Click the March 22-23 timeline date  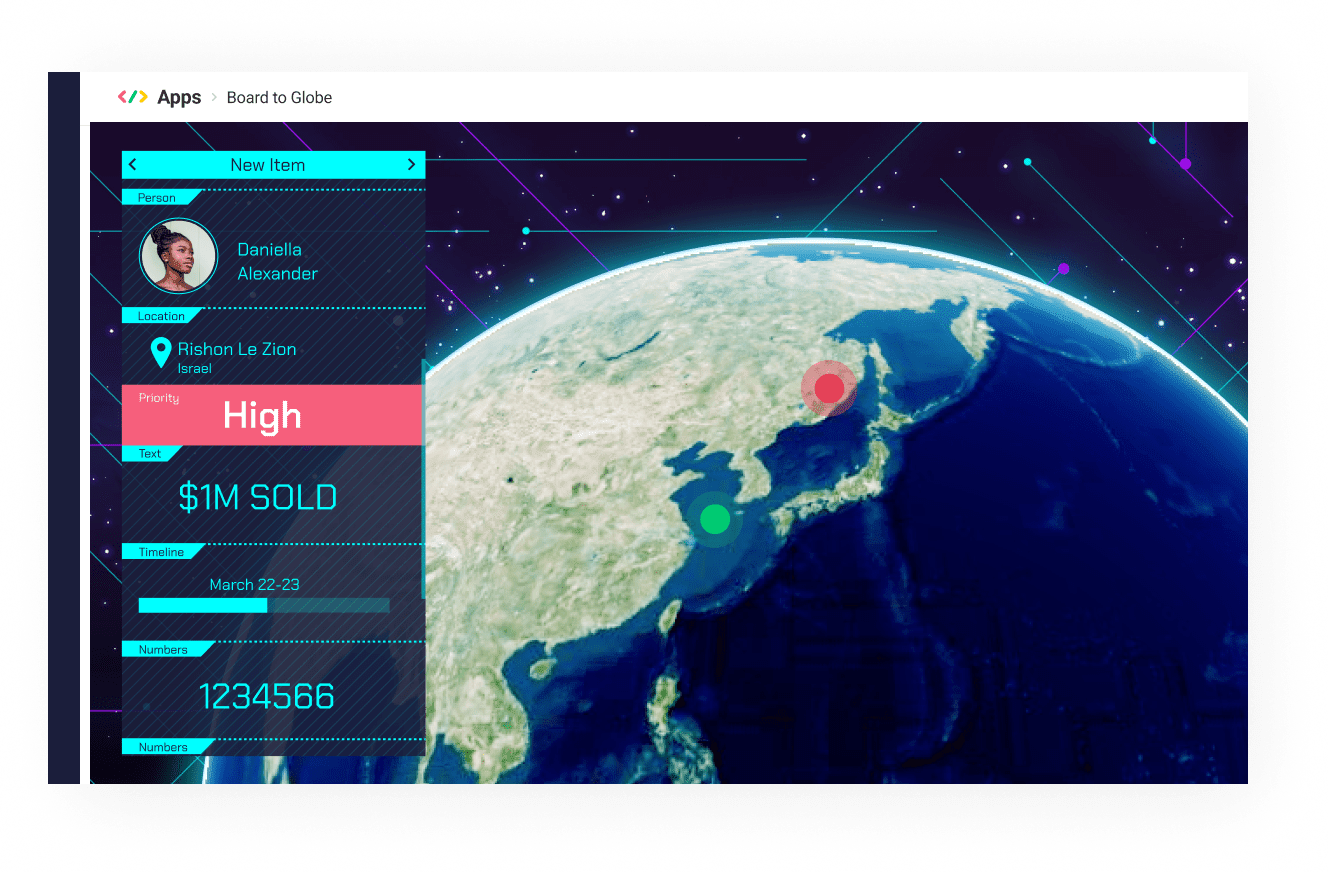click(x=254, y=584)
